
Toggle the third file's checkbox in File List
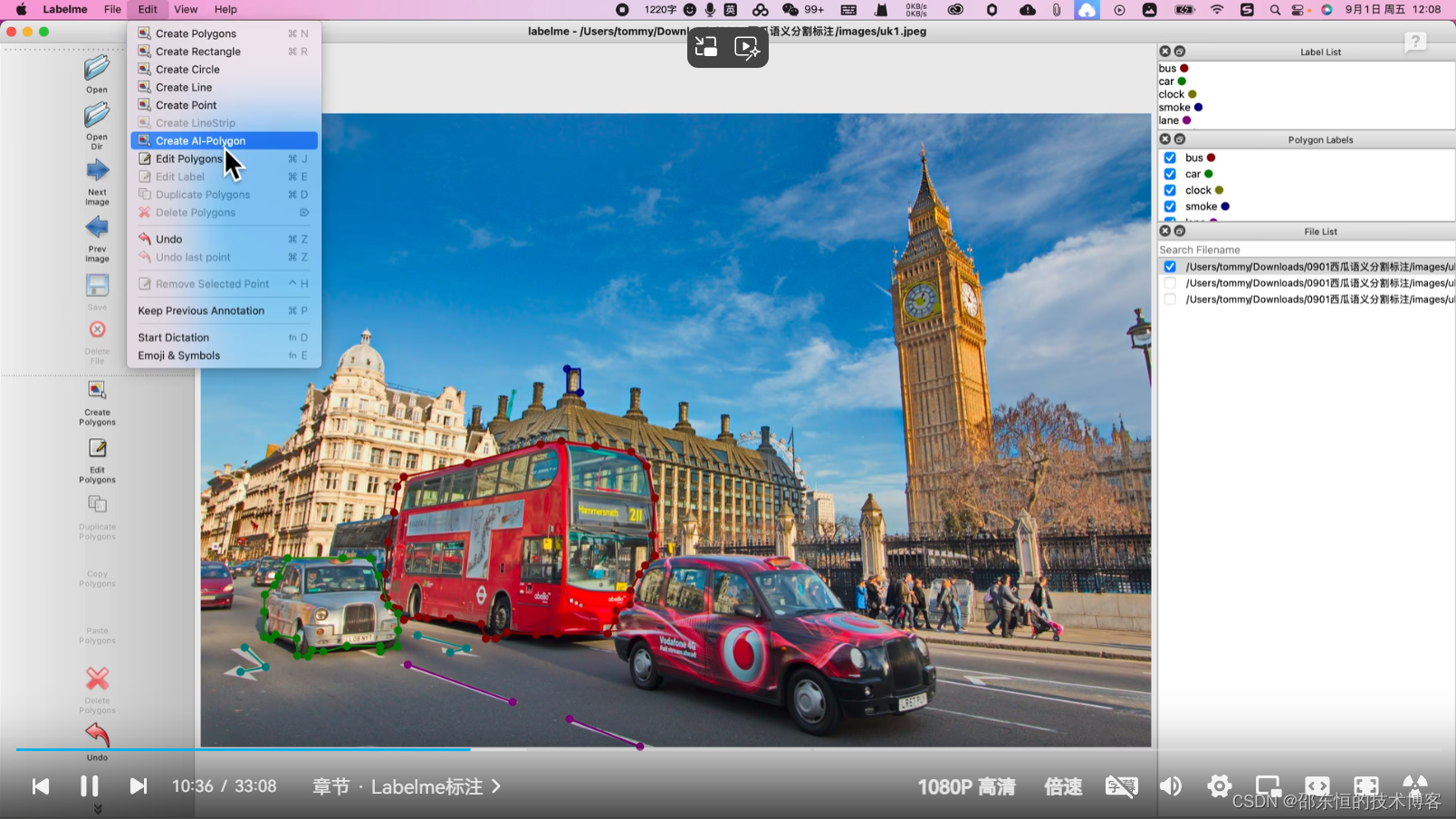(1170, 300)
